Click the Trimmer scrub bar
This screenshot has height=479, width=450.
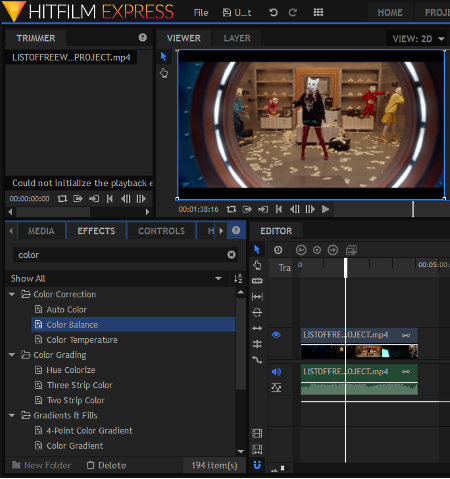[53, 212]
